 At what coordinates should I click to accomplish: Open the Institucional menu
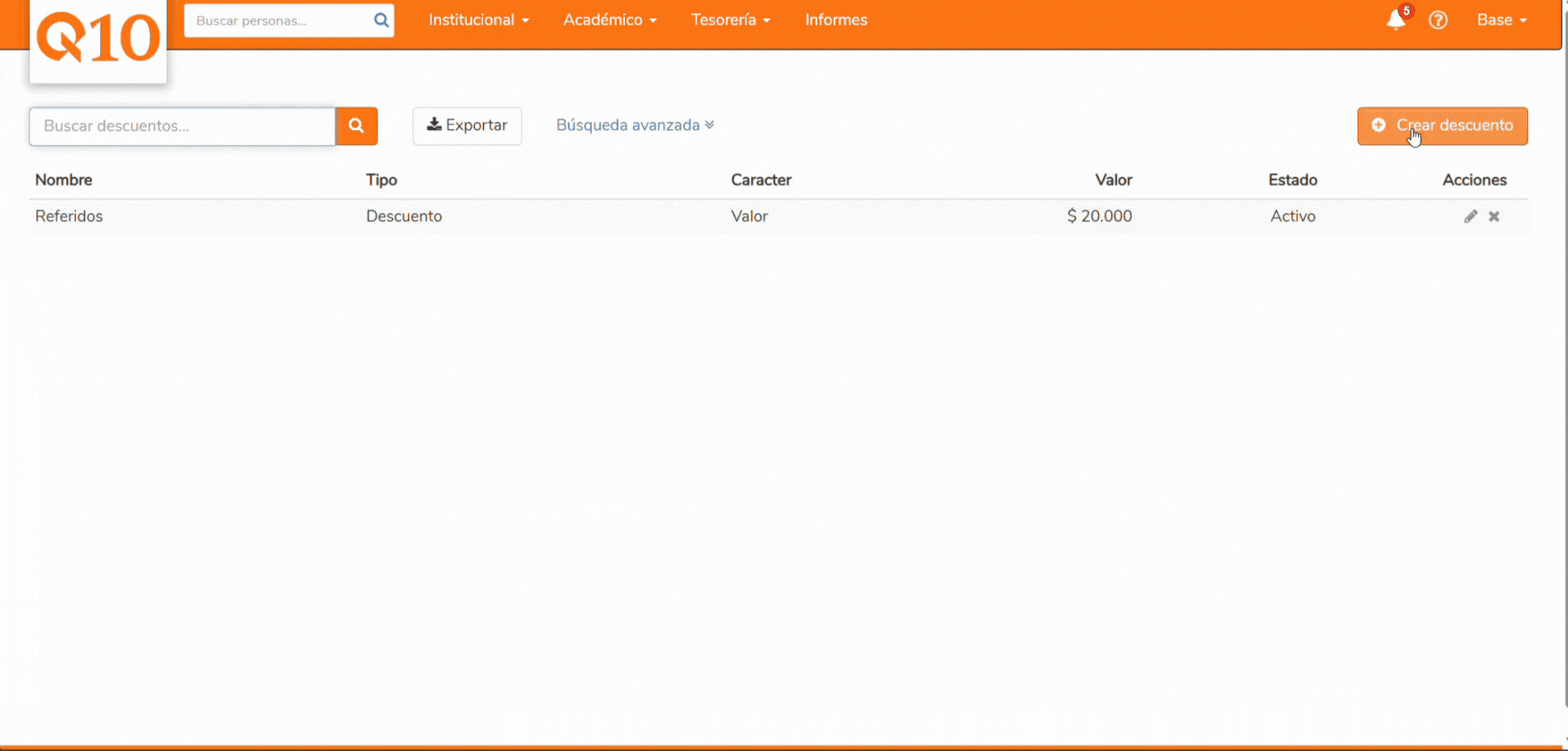point(478,20)
